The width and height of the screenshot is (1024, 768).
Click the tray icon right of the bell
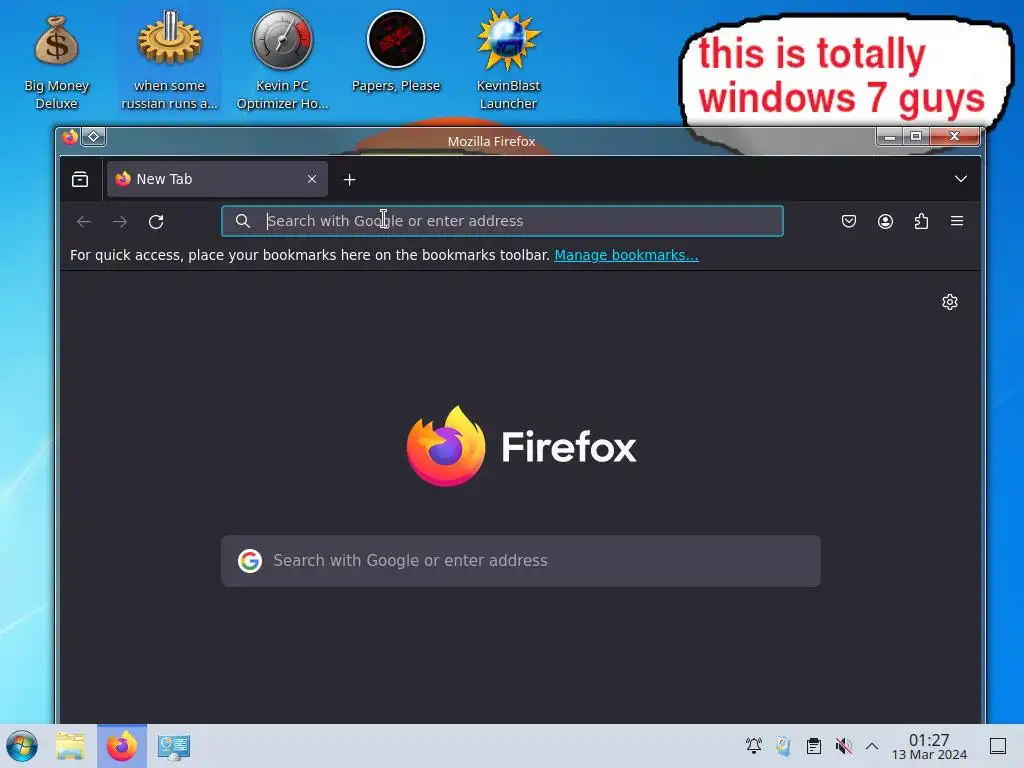[784, 745]
